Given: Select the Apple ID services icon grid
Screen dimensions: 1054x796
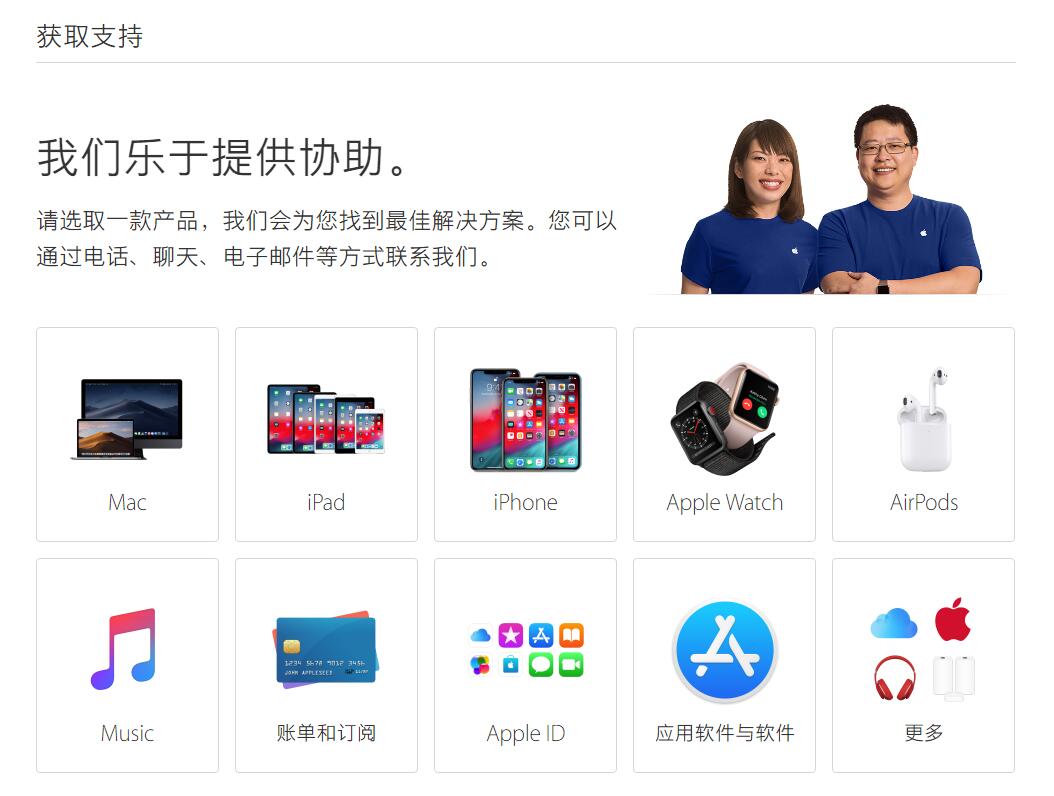Looking at the screenshot, I should 526,649.
